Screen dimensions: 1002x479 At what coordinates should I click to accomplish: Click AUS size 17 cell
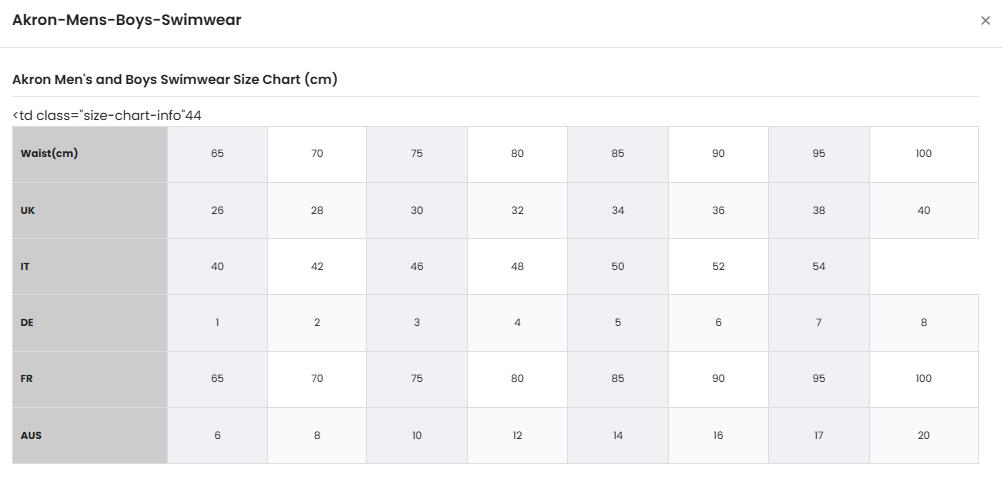pyautogui.click(x=819, y=436)
